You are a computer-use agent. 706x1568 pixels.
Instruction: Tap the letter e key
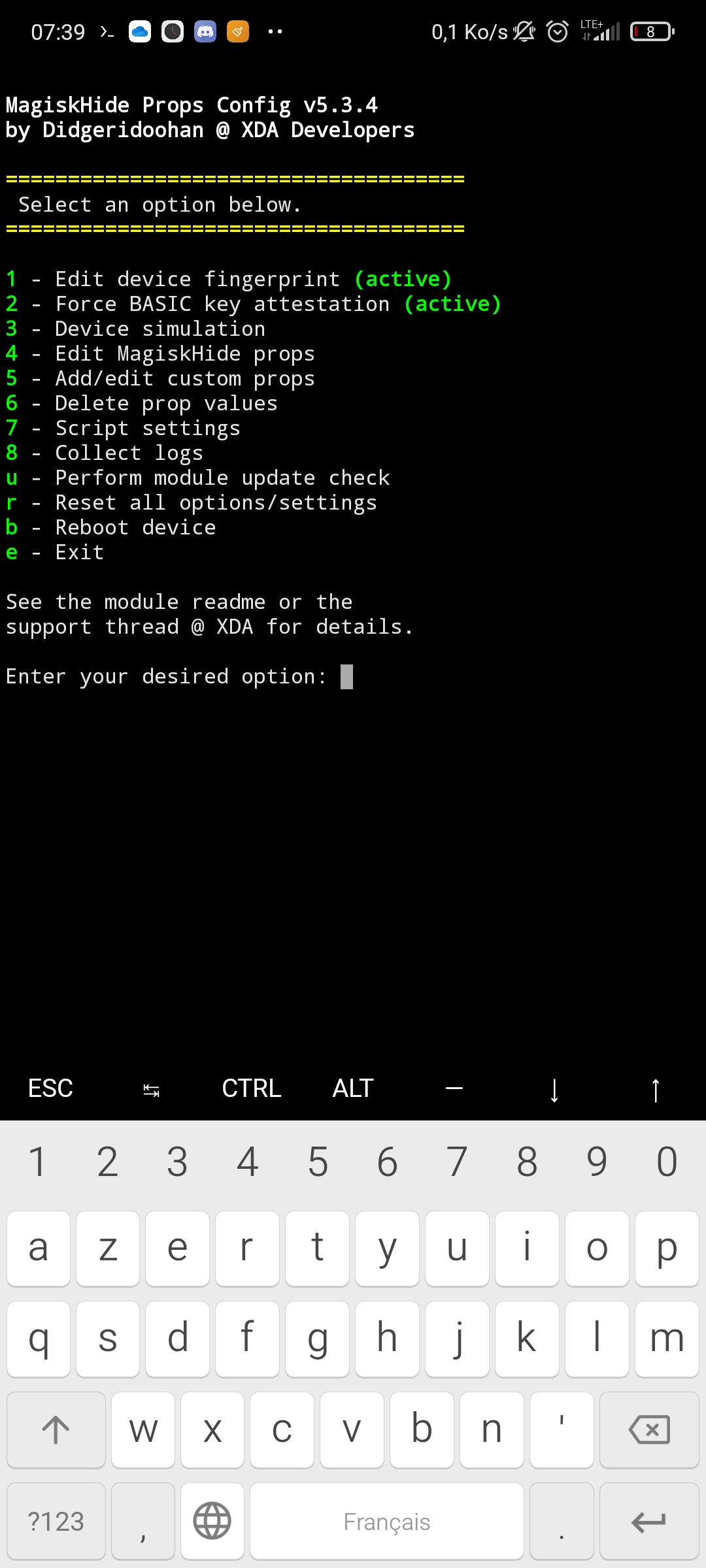[178, 1248]
